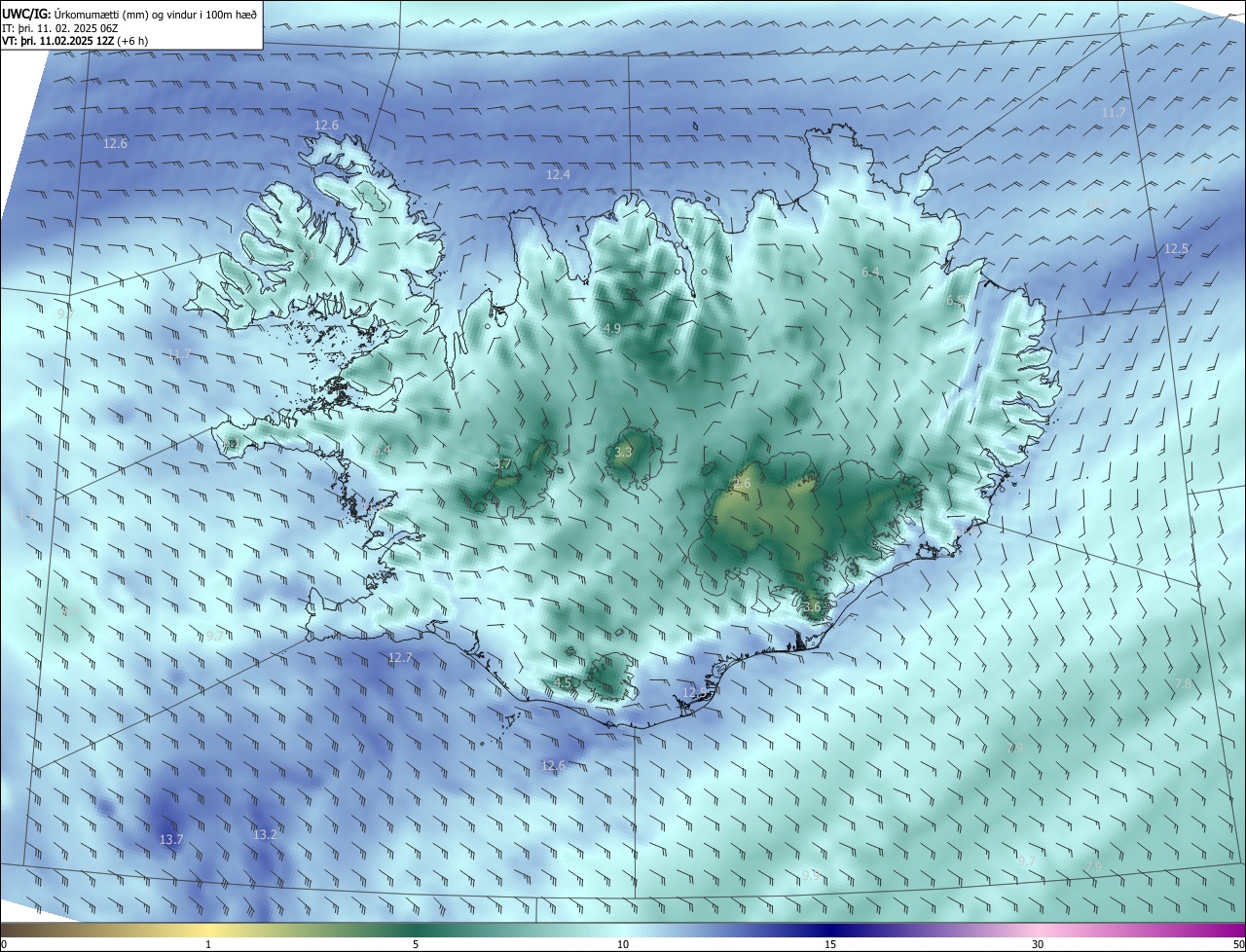
Task: Click the 1 tick label on the color scale
Action: 208,945
